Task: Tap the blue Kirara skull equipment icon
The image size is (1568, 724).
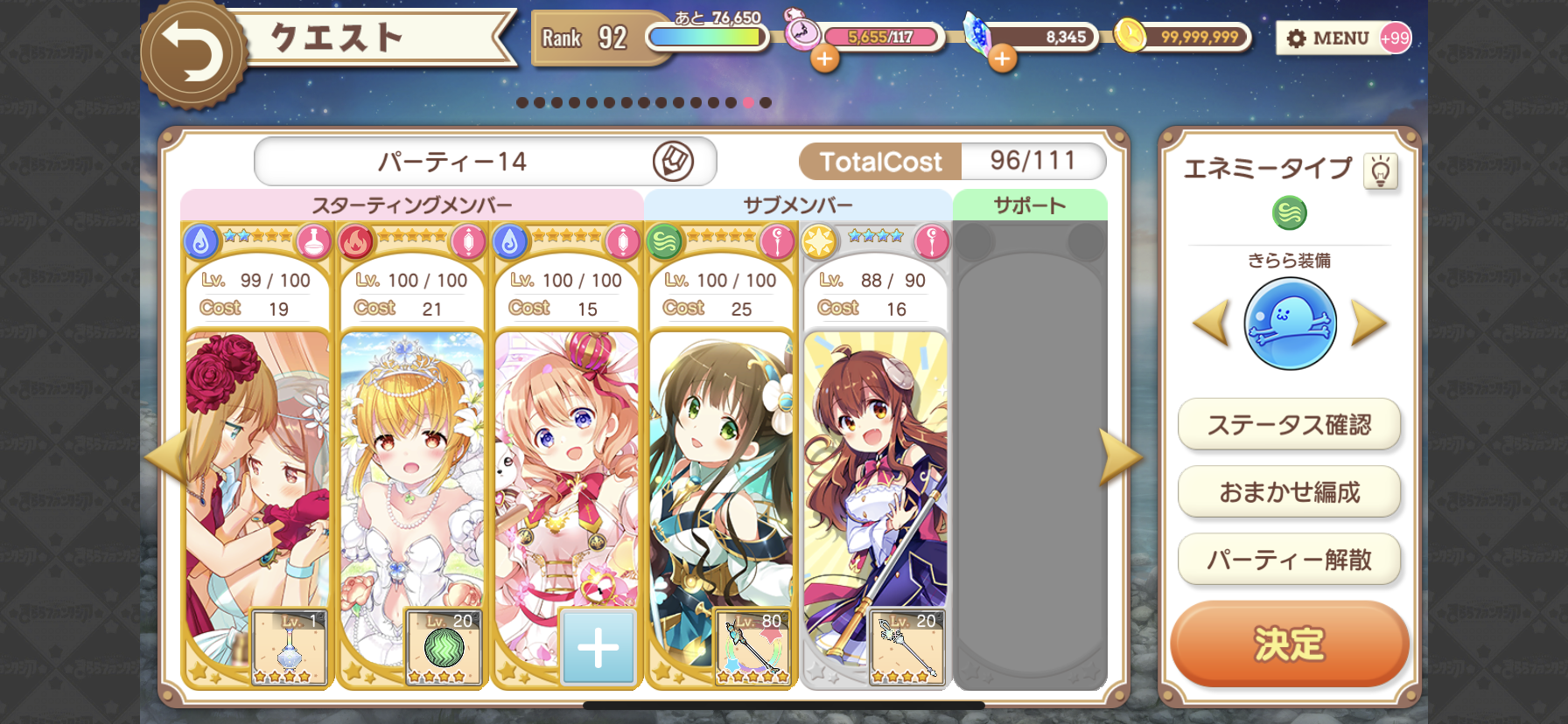Action: pyautogui.click(x=1290, y=324)
